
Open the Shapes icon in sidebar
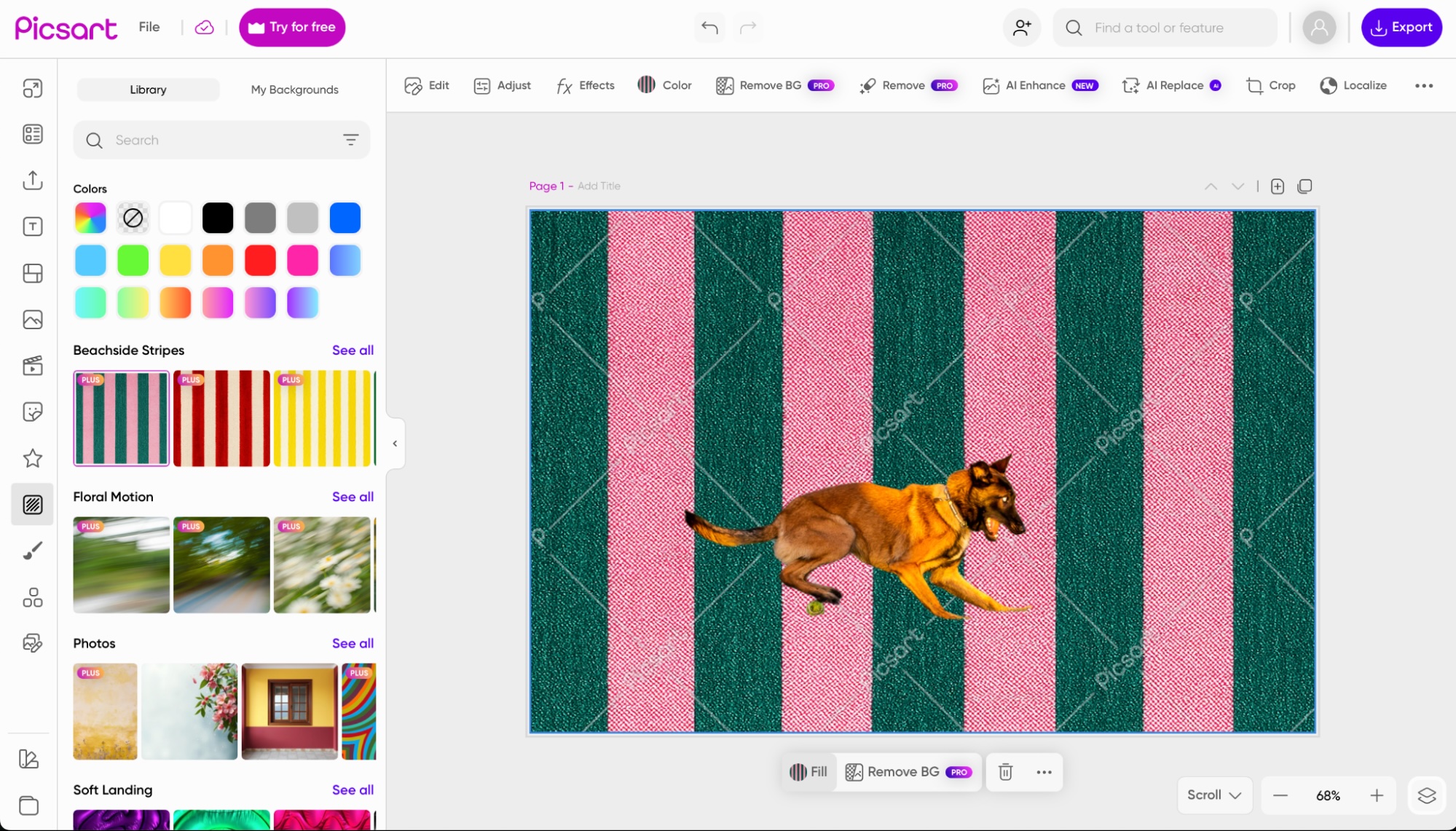pyautogui.click(x=32, y=597)
